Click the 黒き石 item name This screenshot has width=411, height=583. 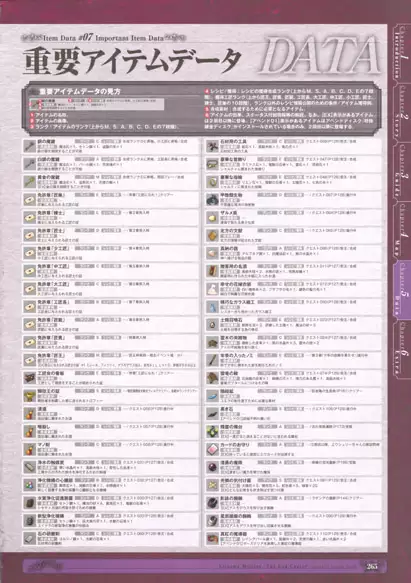click(x=226, y=409)
